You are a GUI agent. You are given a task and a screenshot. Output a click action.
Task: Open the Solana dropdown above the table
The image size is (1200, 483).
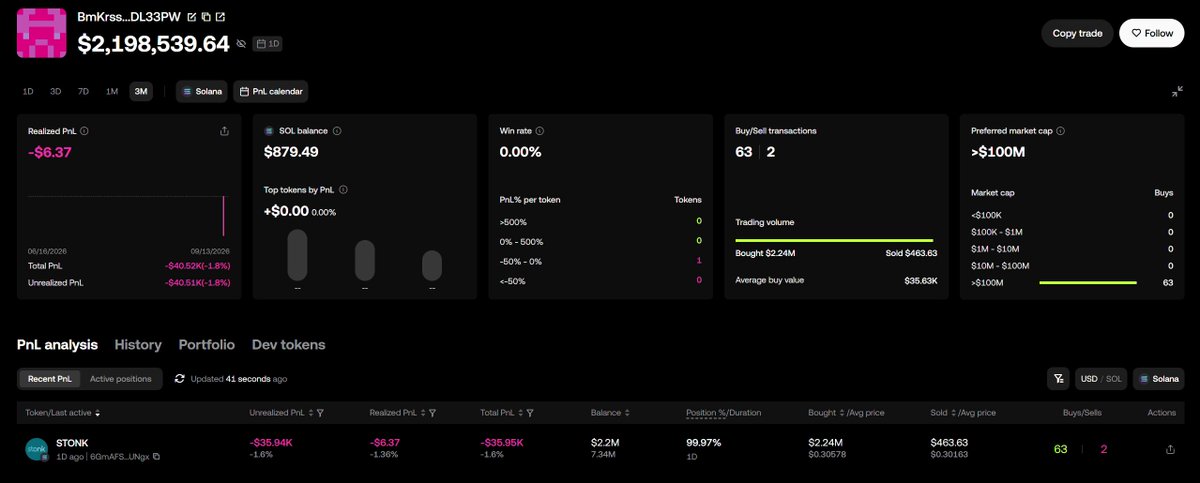tap(1158, 378)
